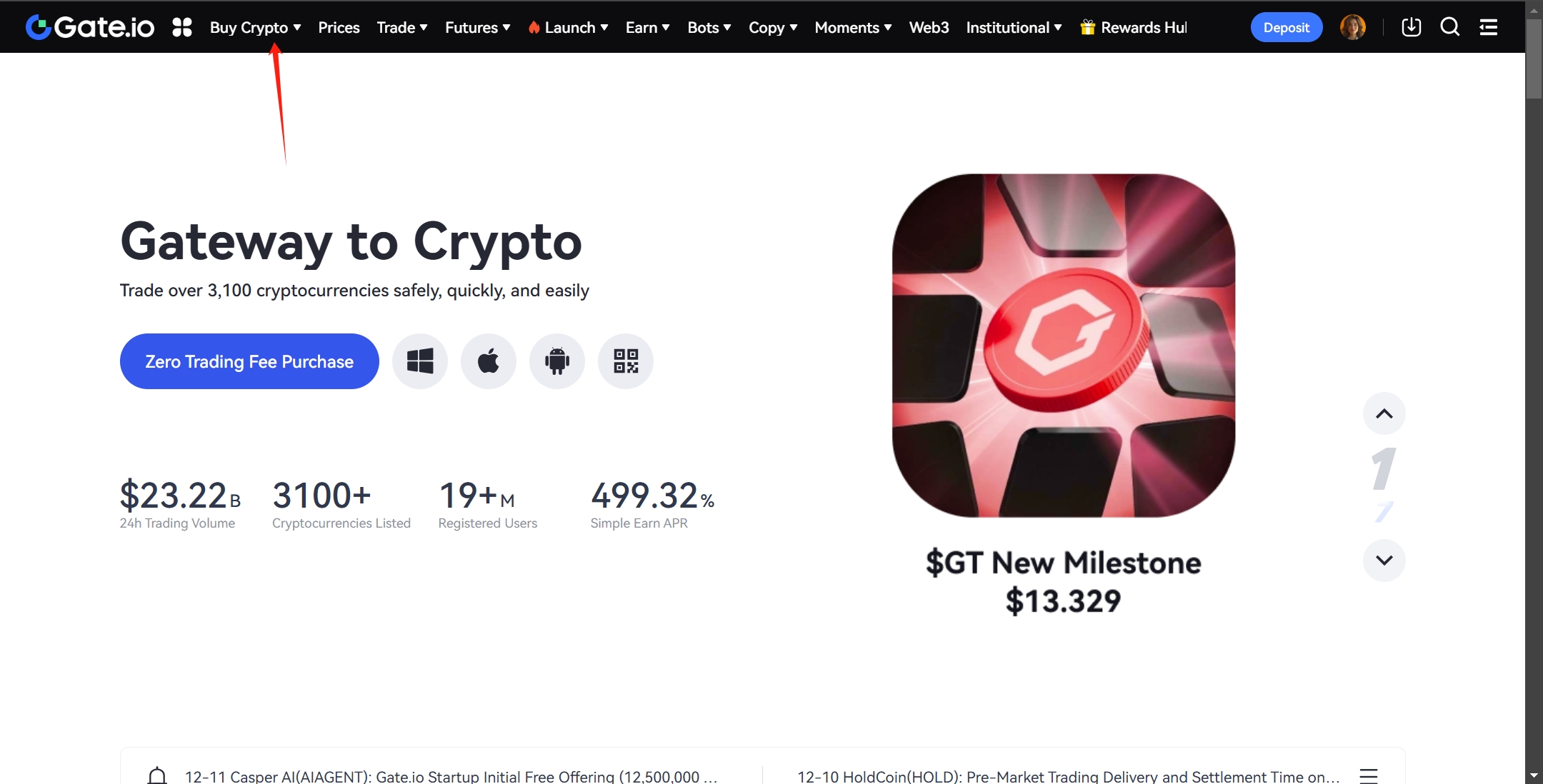
Task: Open the user profile avatar
Action: [1352, 27]
